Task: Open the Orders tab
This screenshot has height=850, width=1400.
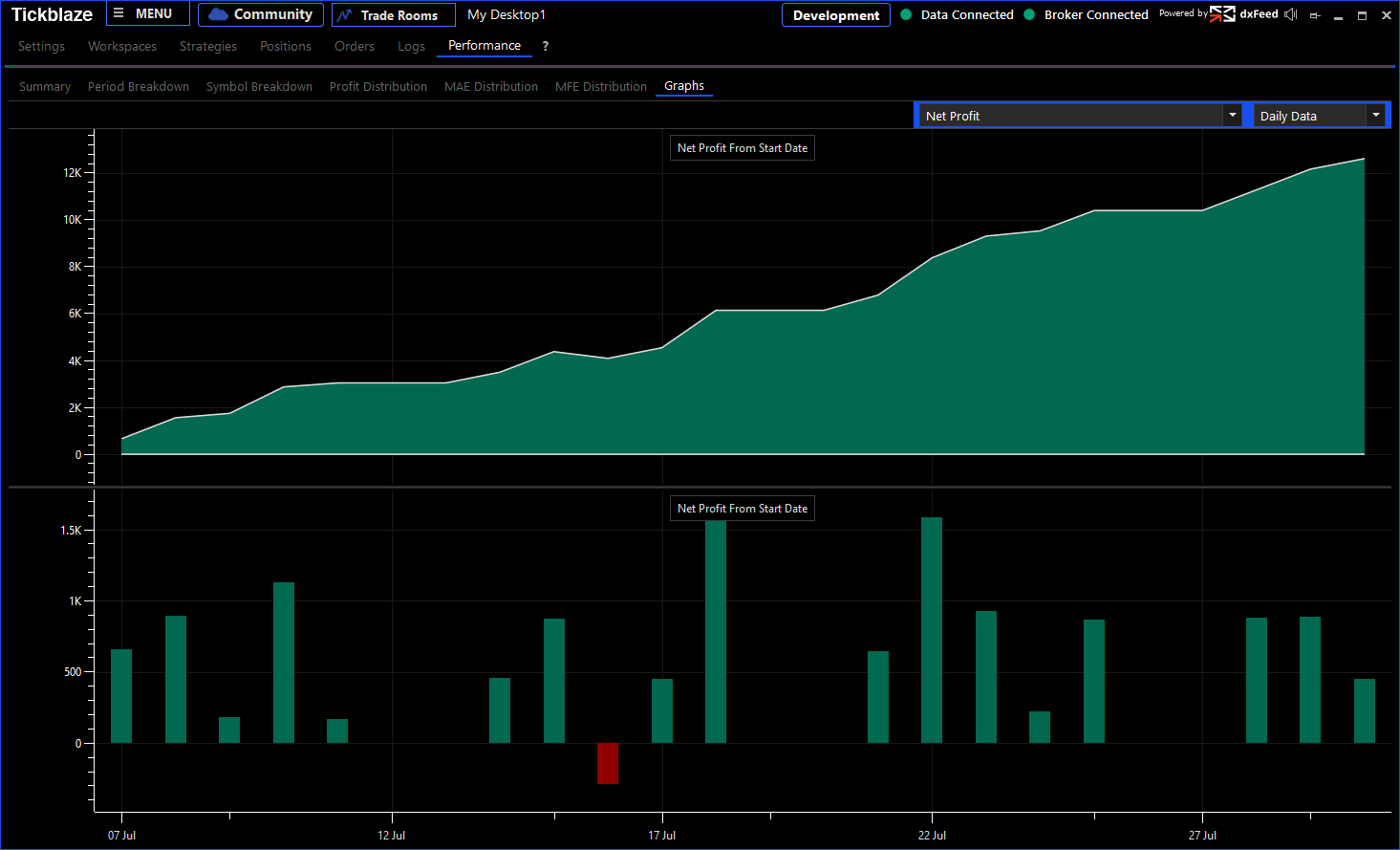Action: point(355,46)
